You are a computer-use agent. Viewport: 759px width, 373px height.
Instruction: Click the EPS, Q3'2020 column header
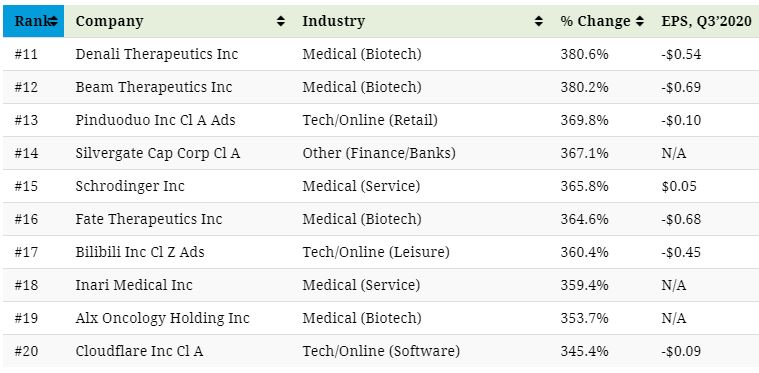pyautogui.click(x=706, y=21)
